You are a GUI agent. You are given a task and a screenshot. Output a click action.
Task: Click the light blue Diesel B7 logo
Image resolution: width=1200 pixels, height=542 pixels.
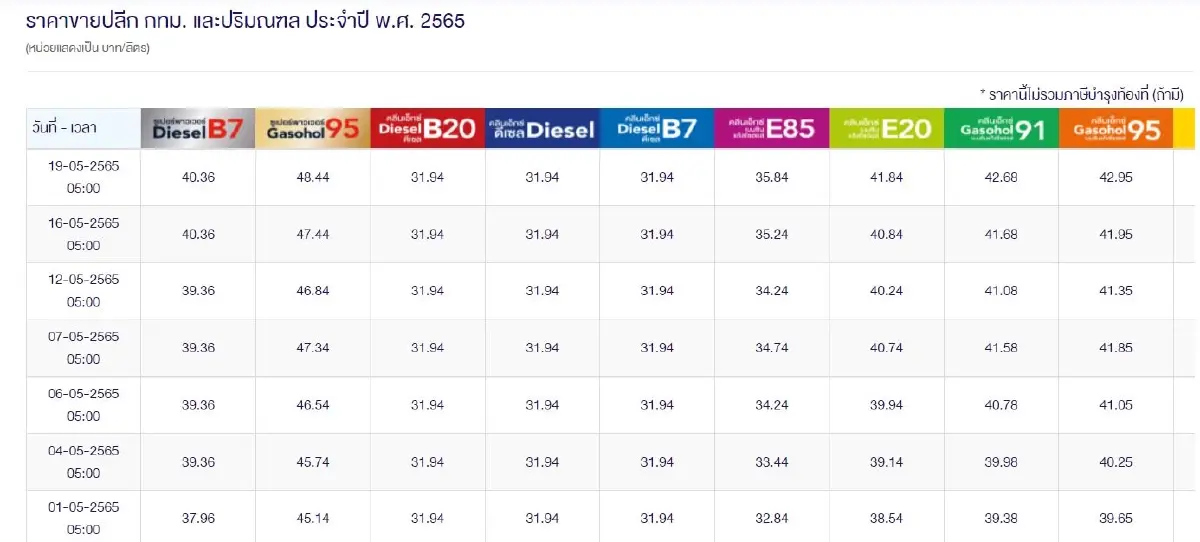(658, 128)
